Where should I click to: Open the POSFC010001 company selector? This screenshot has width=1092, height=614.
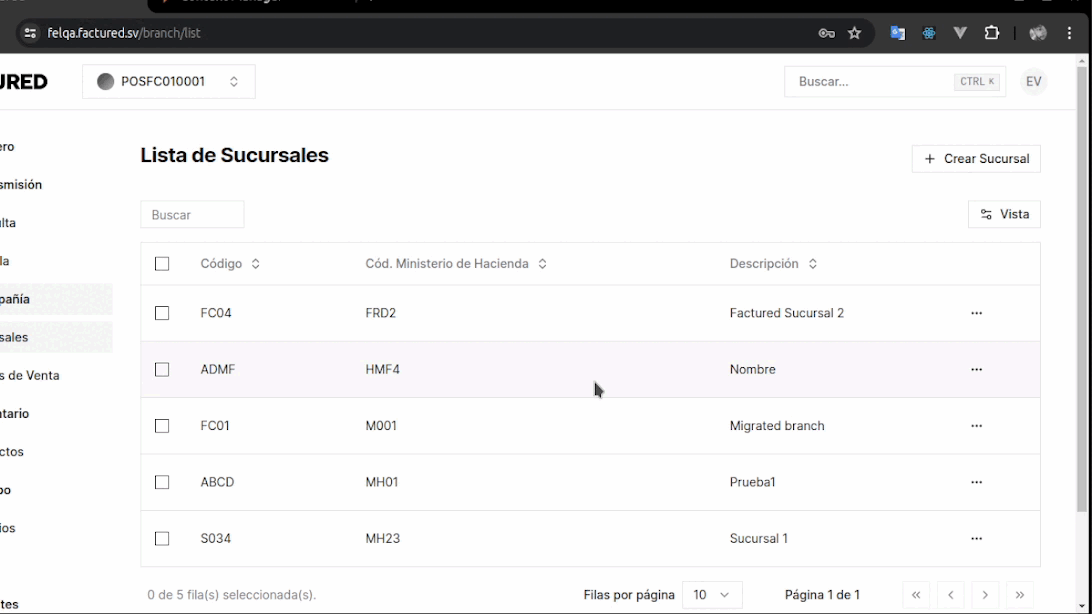tap(168, 82)
